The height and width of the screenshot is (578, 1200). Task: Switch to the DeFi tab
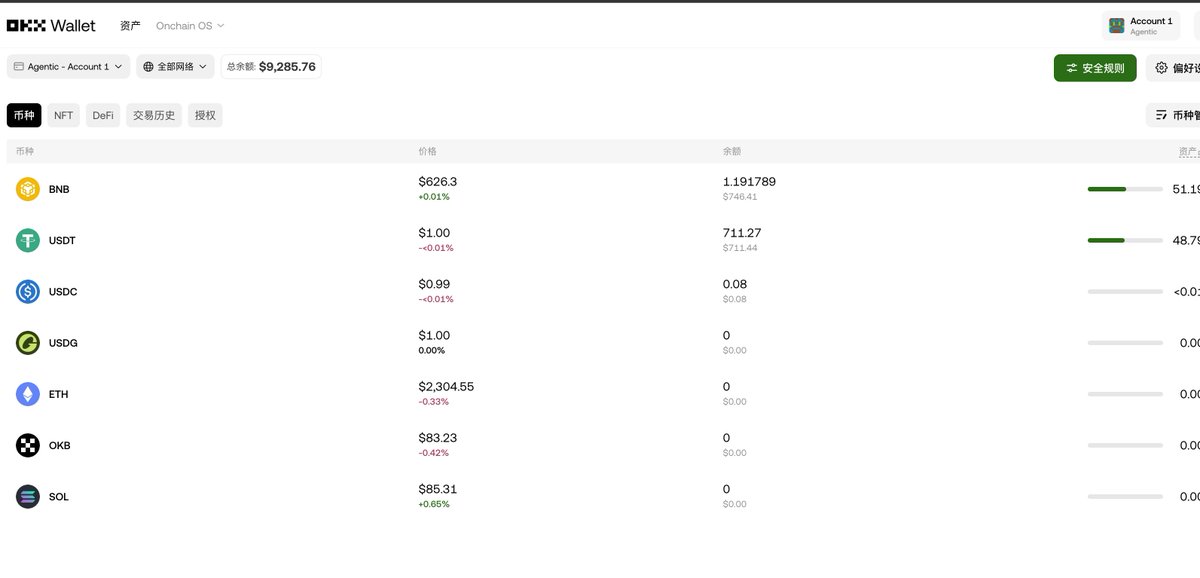pyautogui.click(x=103, y=115)
